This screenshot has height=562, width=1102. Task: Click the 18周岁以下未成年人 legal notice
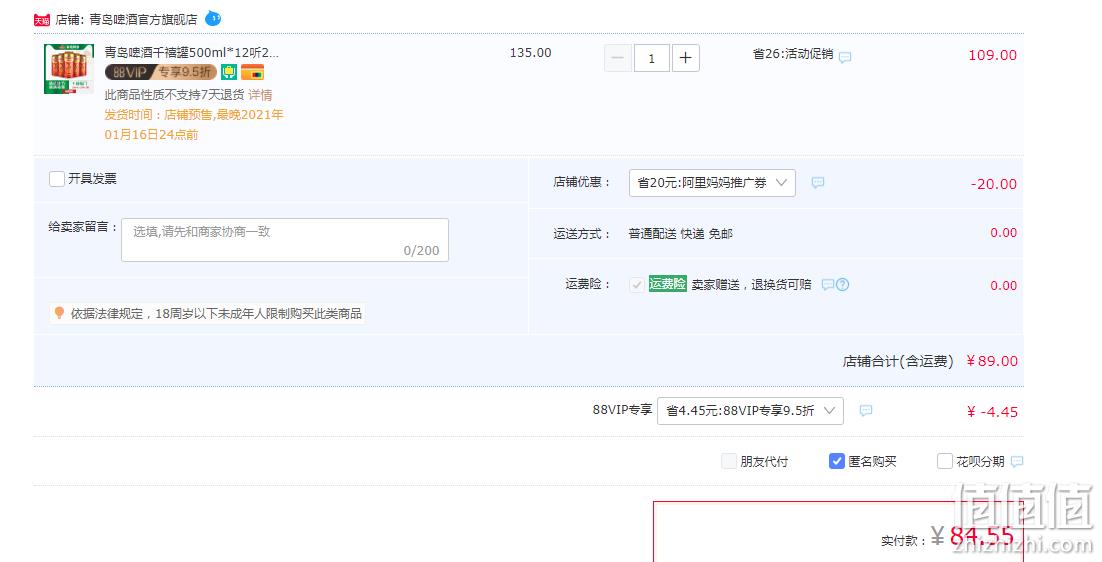[x=216, y=313]
